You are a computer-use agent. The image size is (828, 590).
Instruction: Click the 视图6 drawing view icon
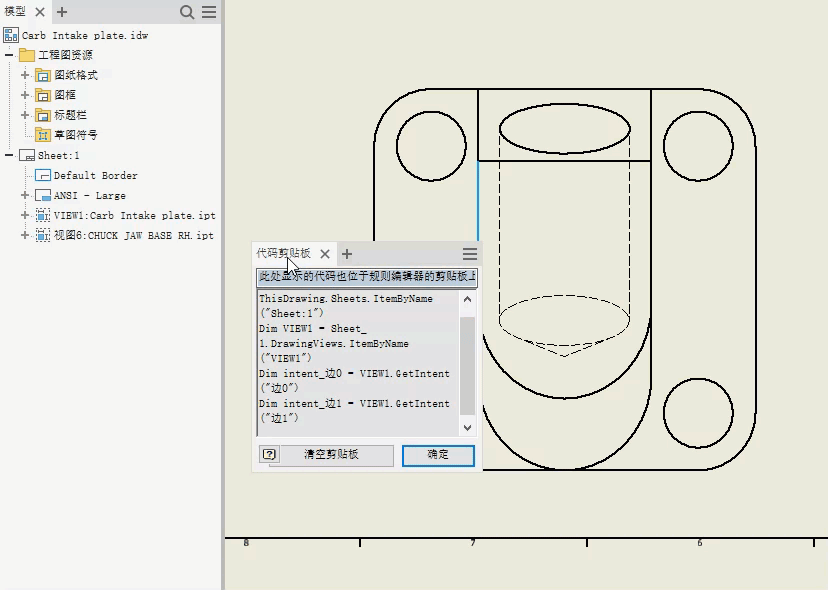[43, 236]
